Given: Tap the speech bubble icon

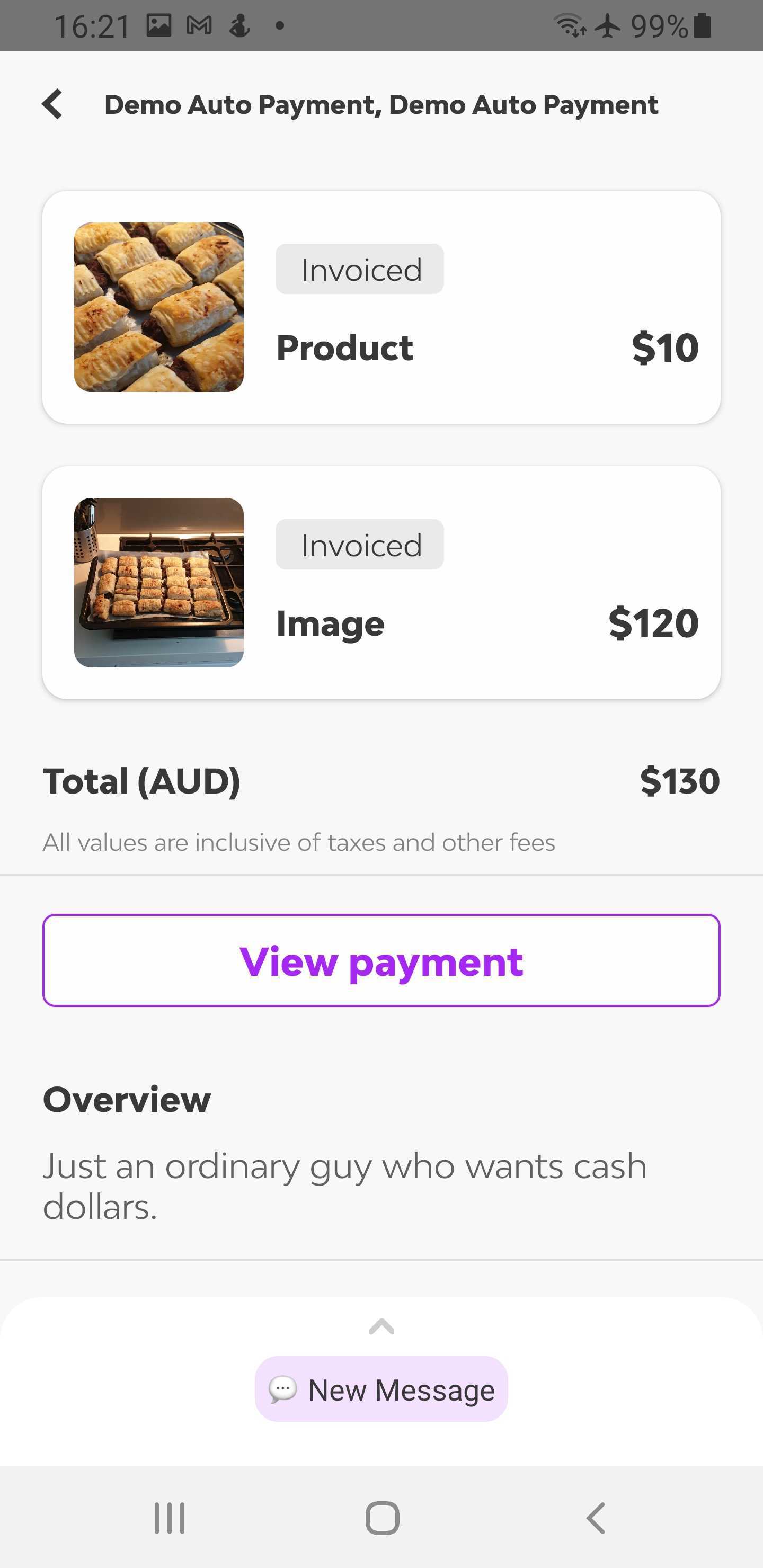Looking at the screenshot, I should [283, 1389].
